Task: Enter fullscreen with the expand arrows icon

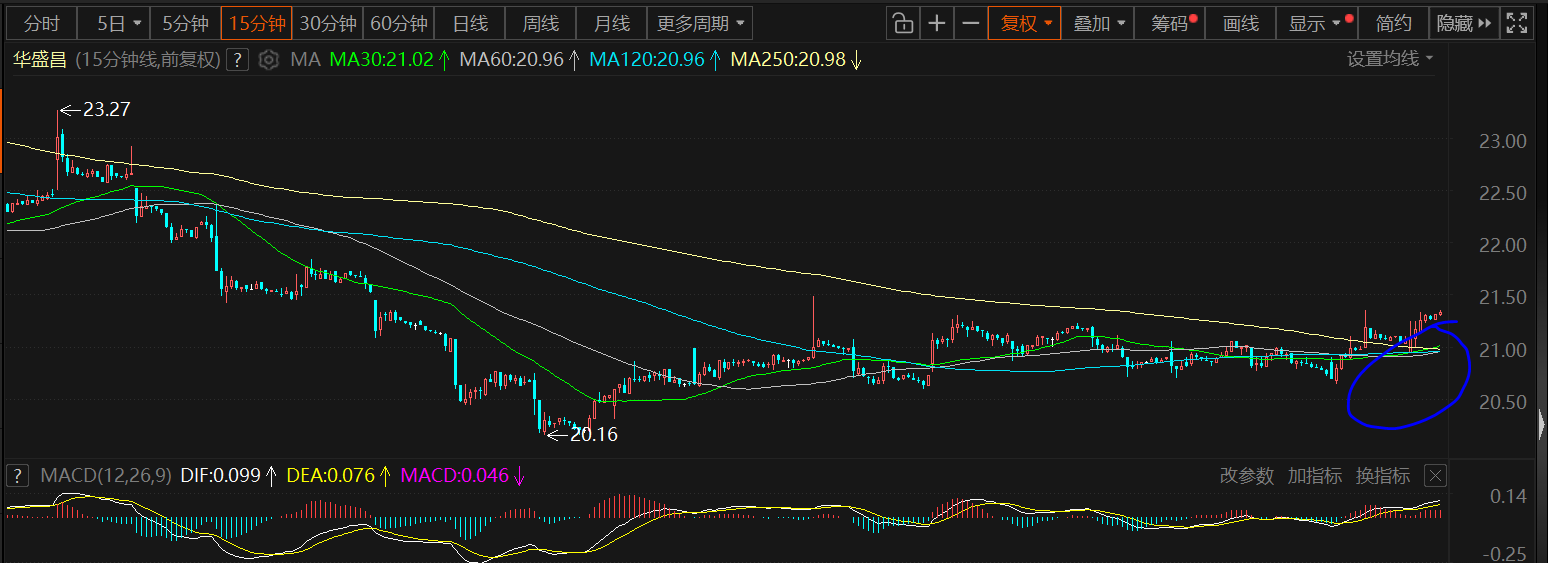Action: [1516, 23]
